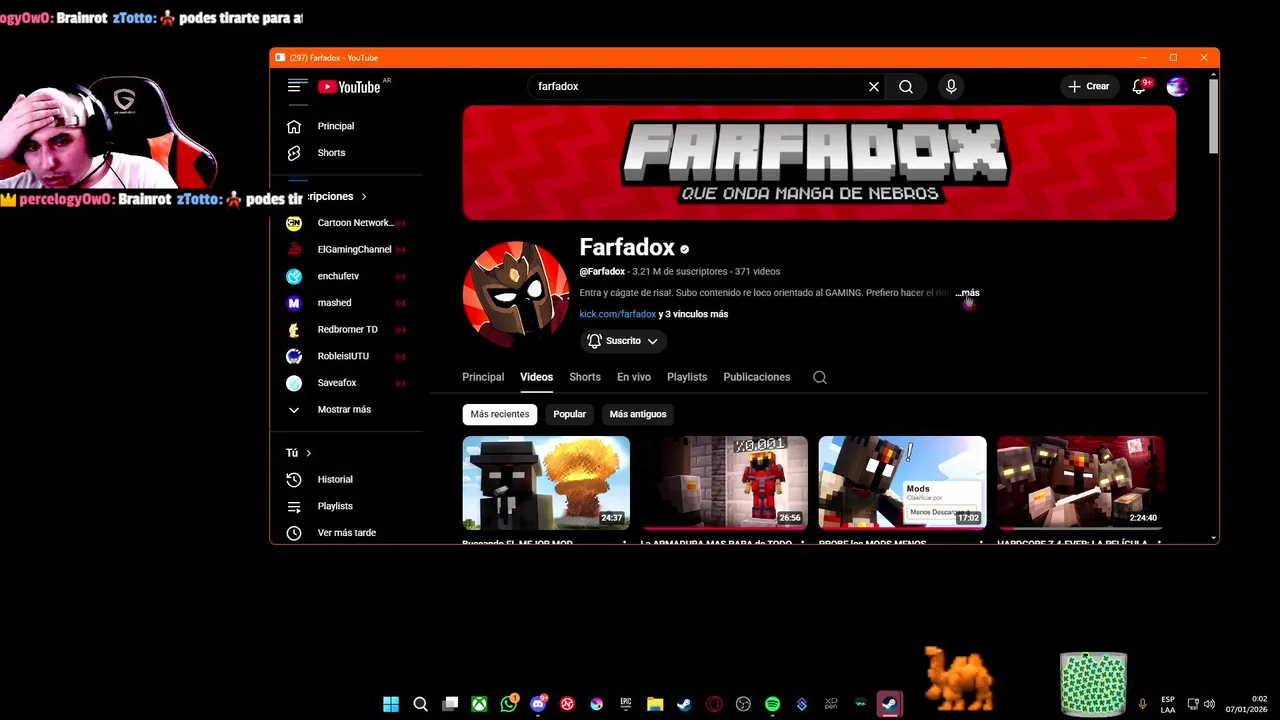
Task: Open the Suscrito notification dropdown
Action: coord(623,341)
